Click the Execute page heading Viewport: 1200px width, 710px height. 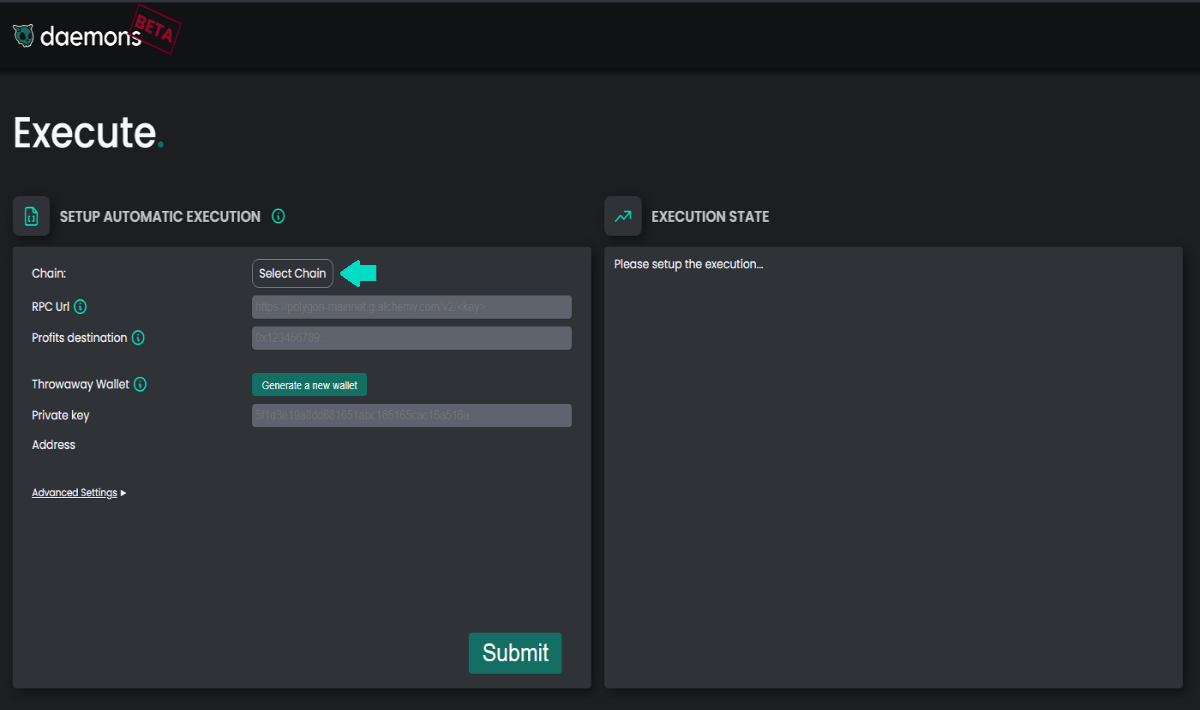click(85, 133)
